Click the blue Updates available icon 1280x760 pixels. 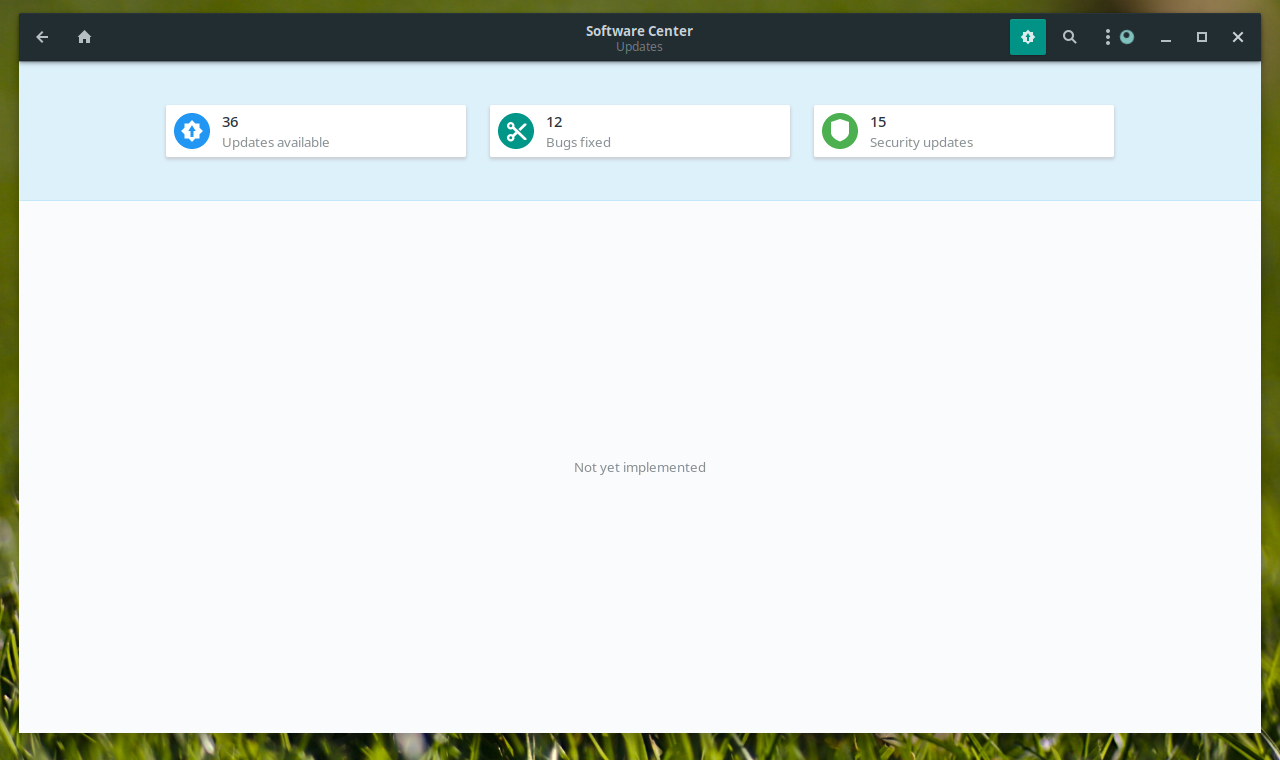[x=191, y=131]
